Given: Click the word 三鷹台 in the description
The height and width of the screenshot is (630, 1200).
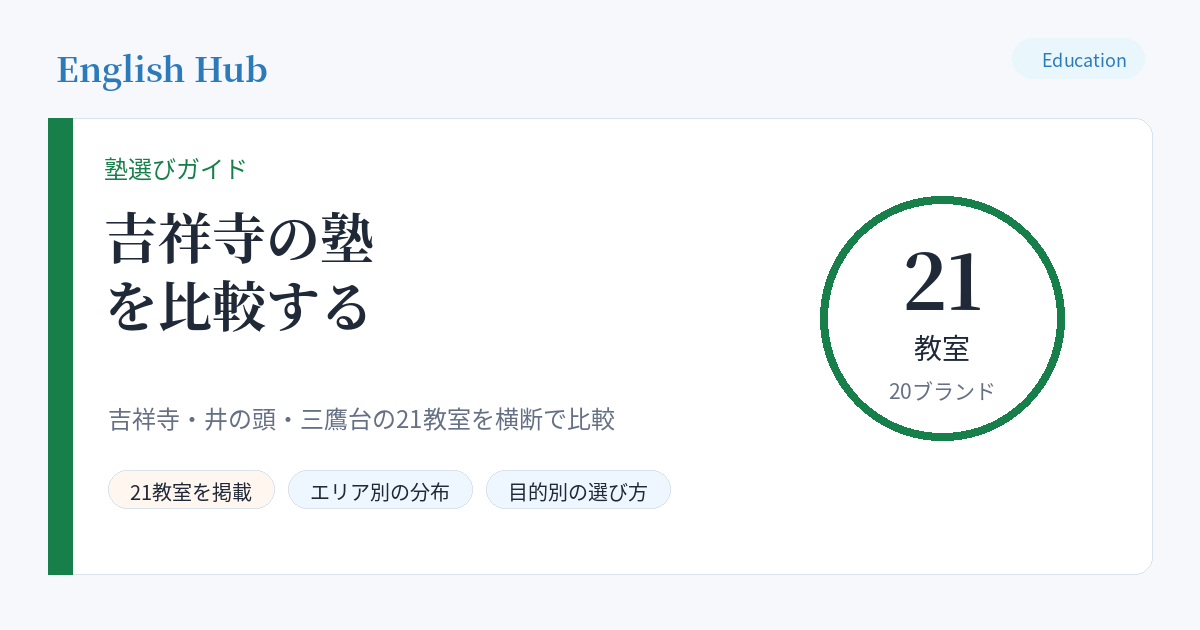Looking at the screenshot, I should click(337, 419).
